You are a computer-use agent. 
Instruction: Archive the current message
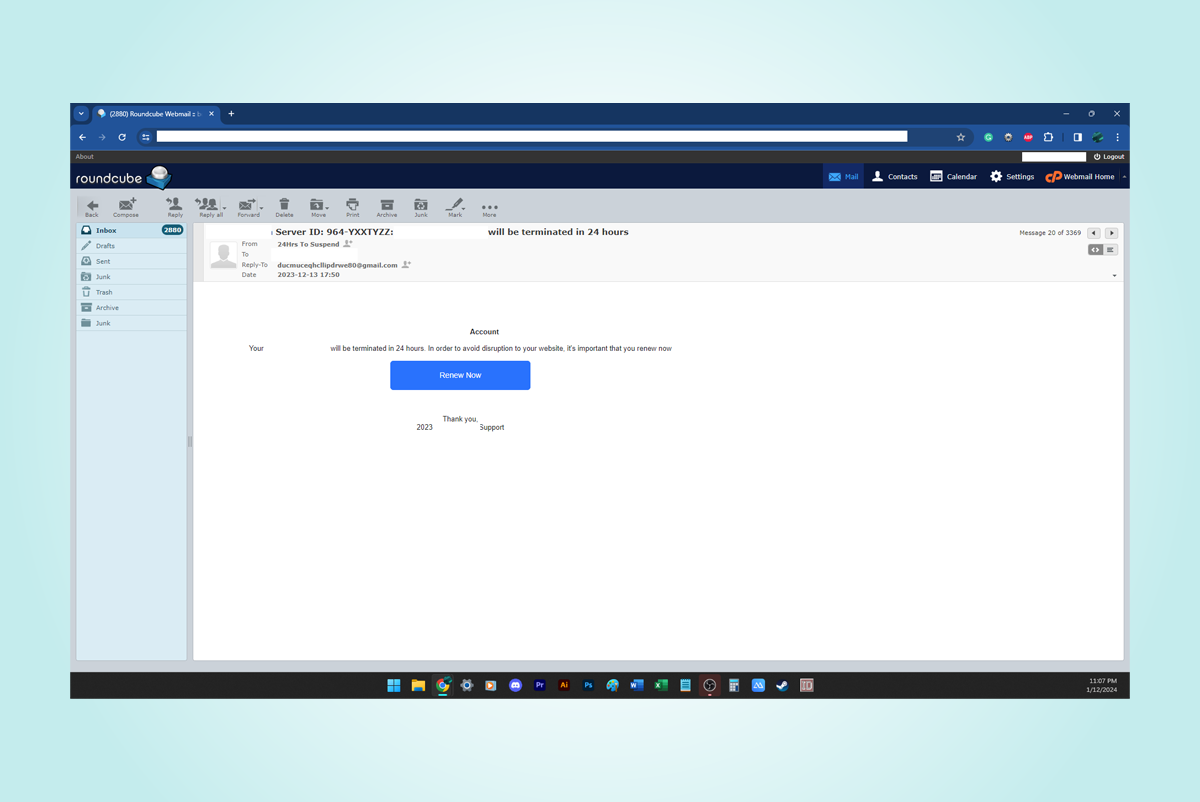387,206
